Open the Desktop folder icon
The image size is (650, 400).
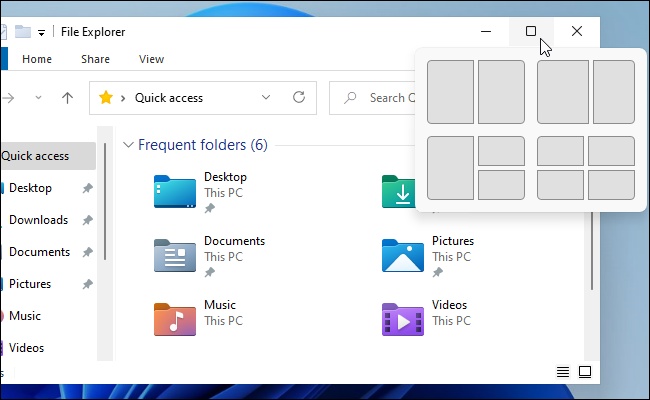175,191
